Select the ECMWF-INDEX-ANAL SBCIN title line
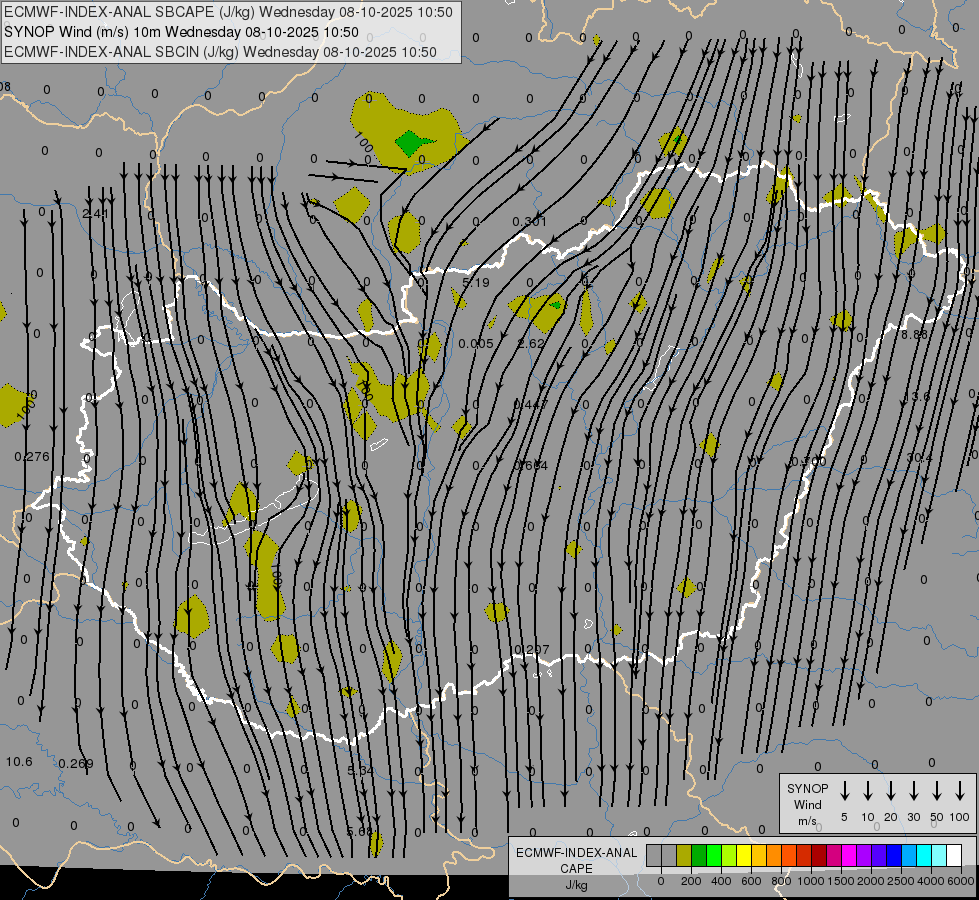 [220, 52]
